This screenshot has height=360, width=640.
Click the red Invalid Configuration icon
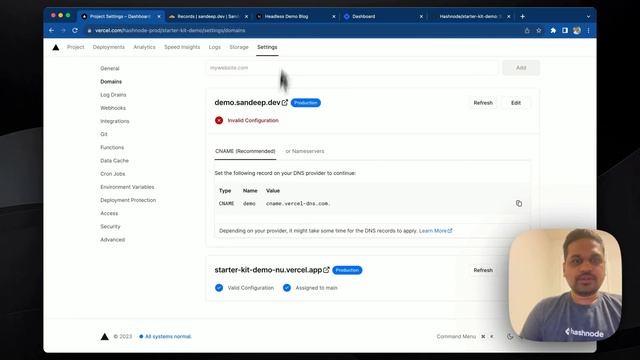219,120
